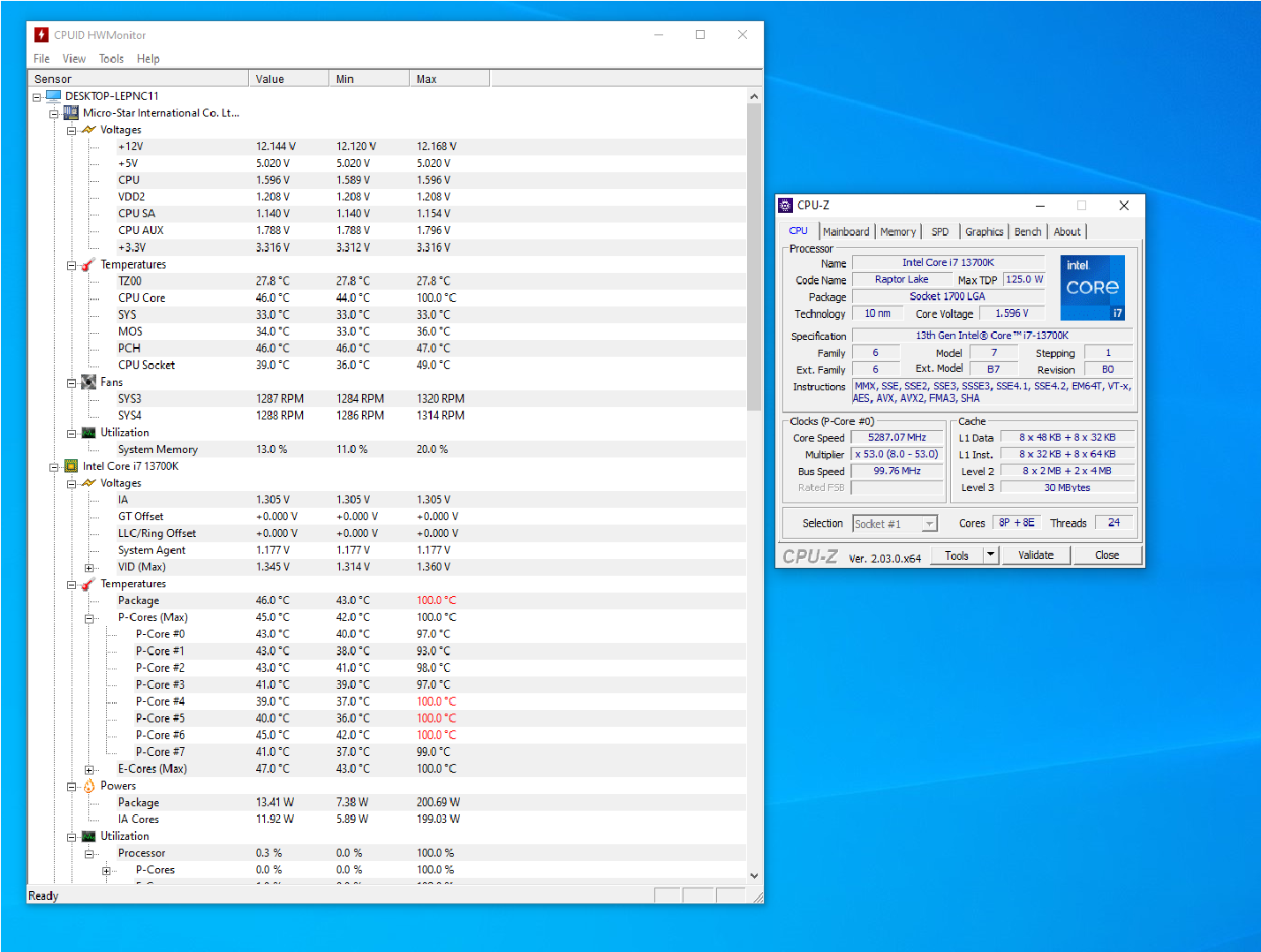Switch to the Memory tab in CPU-Z

(897, 232)
